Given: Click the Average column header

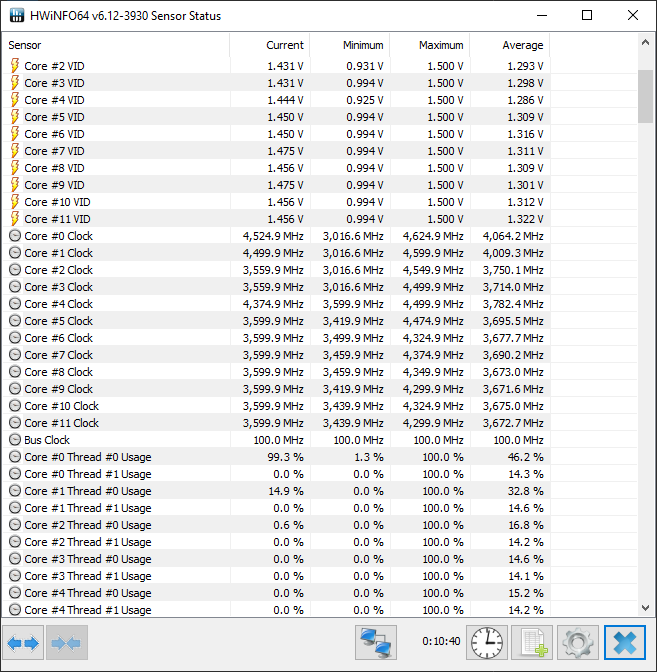Looking at the screenshot, I should click(510, 45).
